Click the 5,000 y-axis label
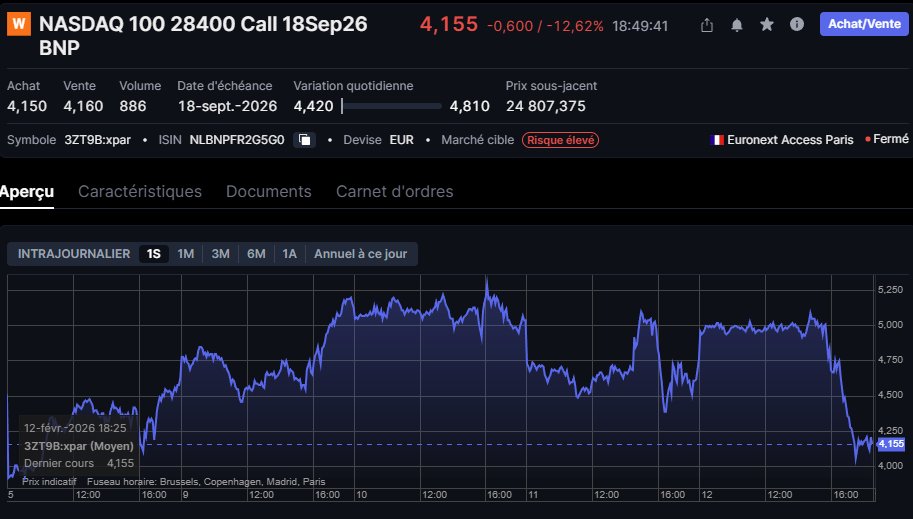This screenshot has width=913, height=519. click(890, 324)
